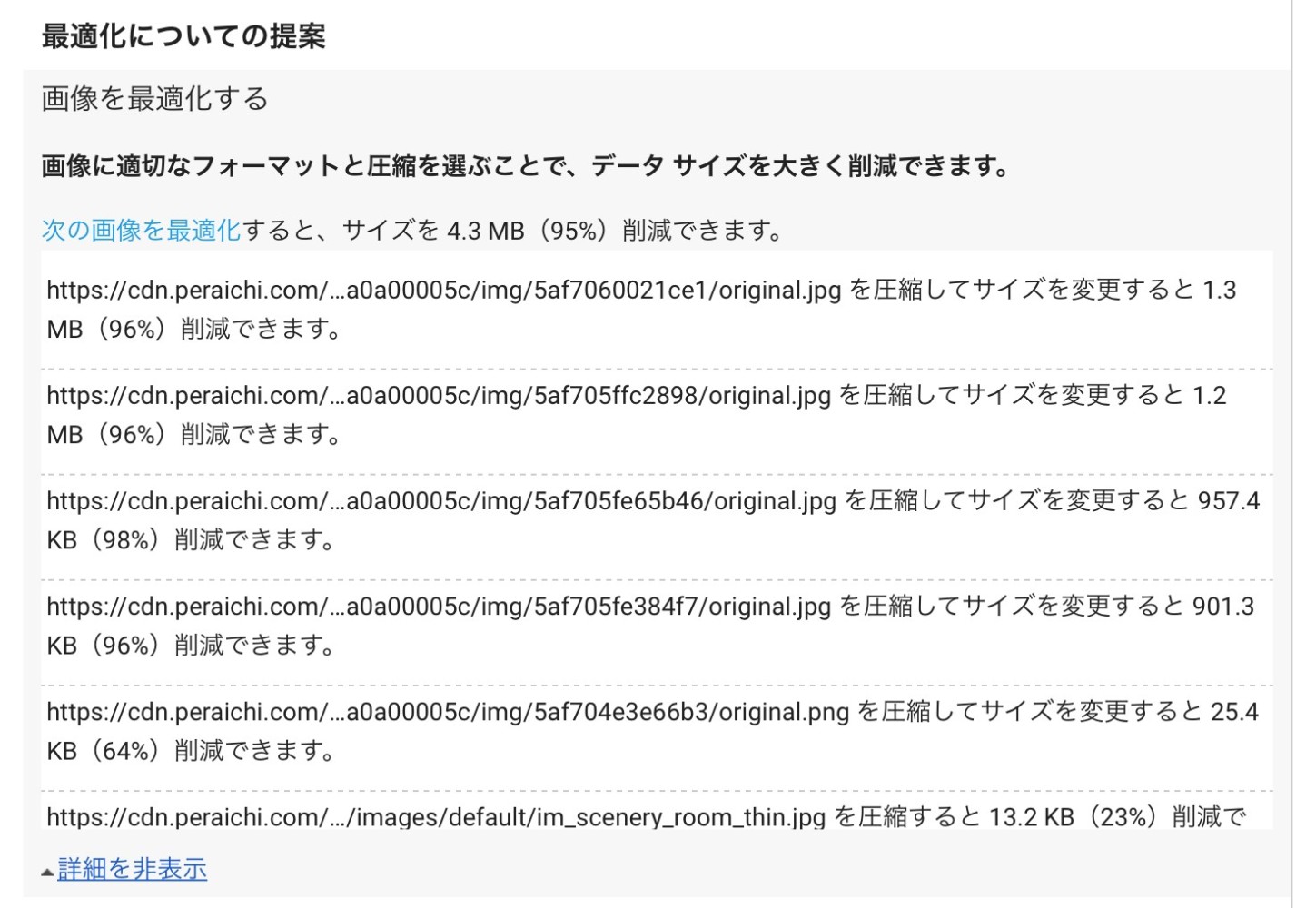
Task: Click the 13.2 KB（23%）reduction text
Action: click(1076, 817)
